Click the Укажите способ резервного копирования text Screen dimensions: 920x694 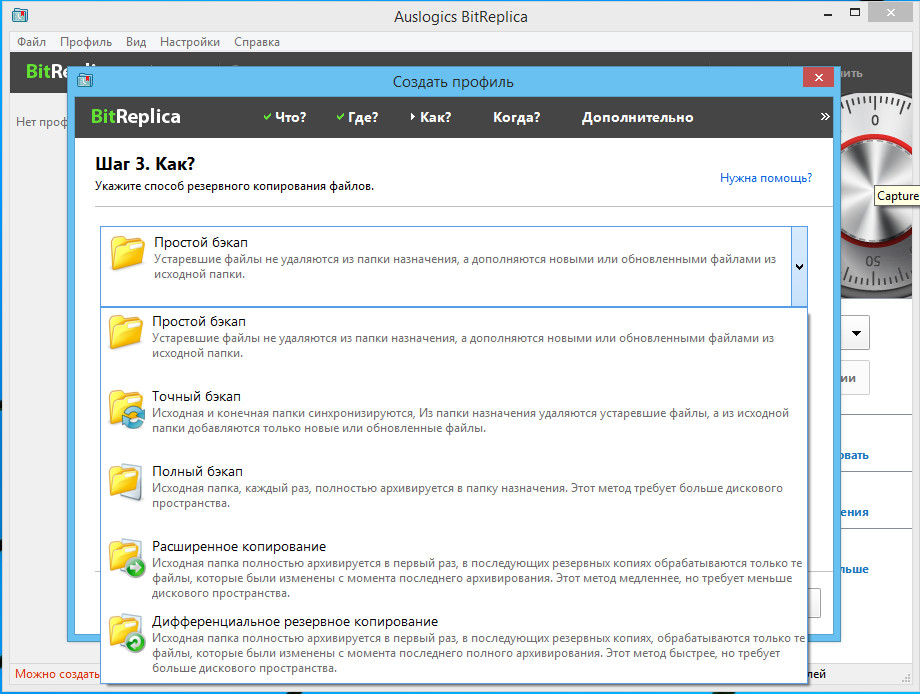click(x=234, y=186)
